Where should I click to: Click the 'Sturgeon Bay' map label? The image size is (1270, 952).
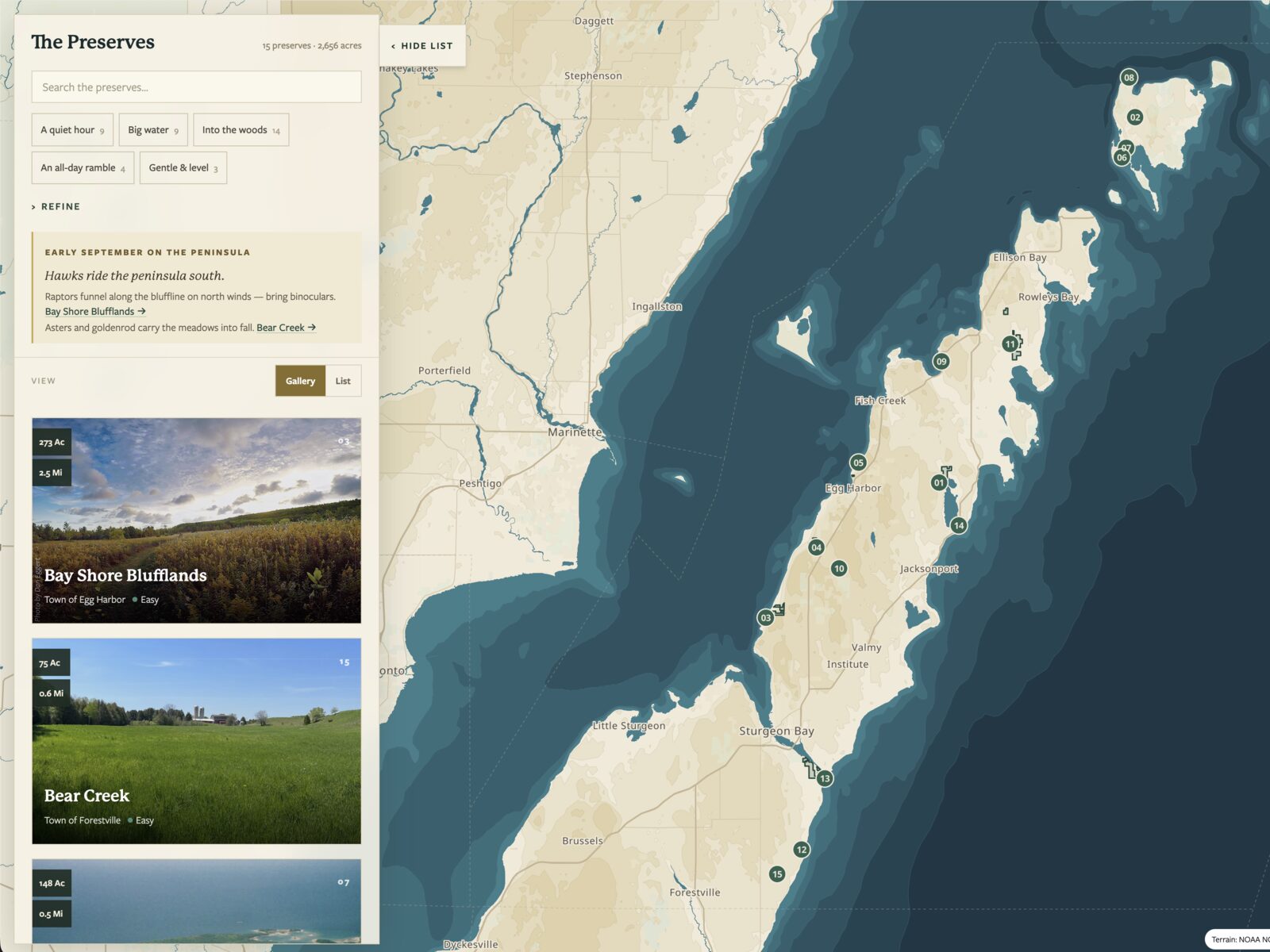776,731
